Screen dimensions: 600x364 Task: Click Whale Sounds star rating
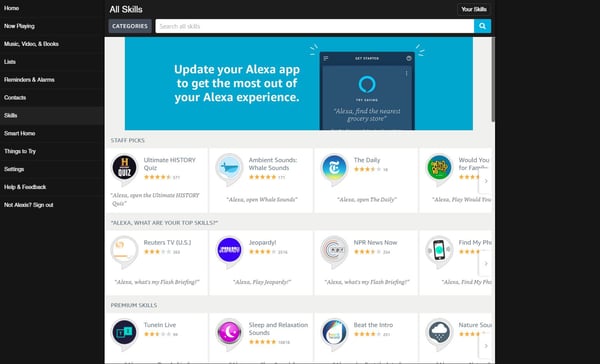262,177
